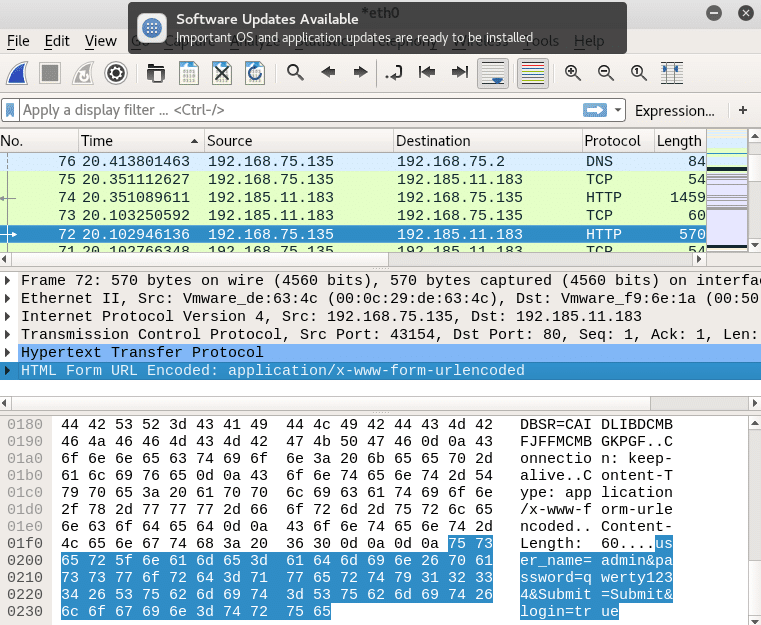
Task: Toggle auto scroll during live capture
Action: 493,73
